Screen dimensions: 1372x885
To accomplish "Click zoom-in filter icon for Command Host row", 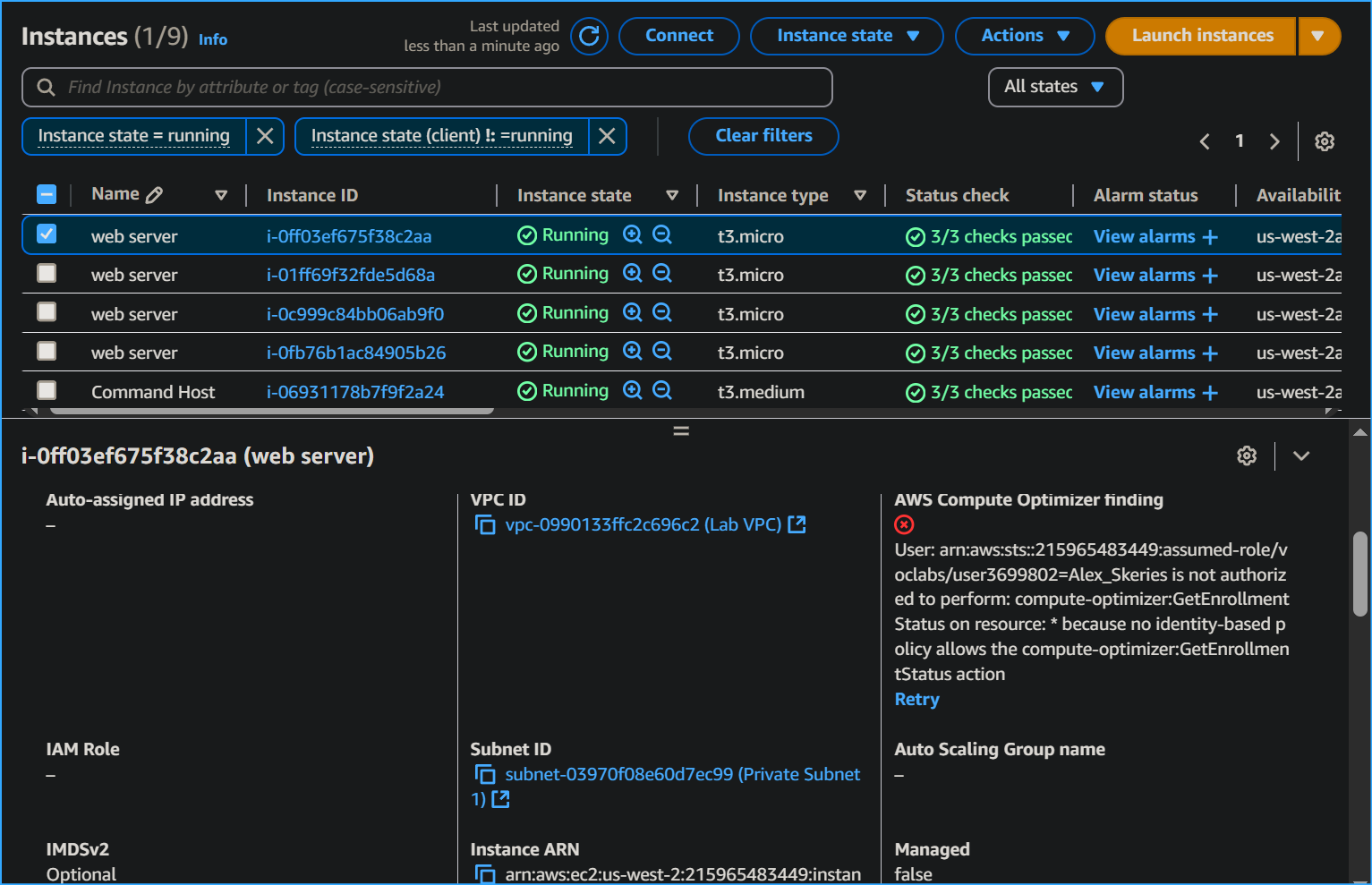I will [633, 391].
